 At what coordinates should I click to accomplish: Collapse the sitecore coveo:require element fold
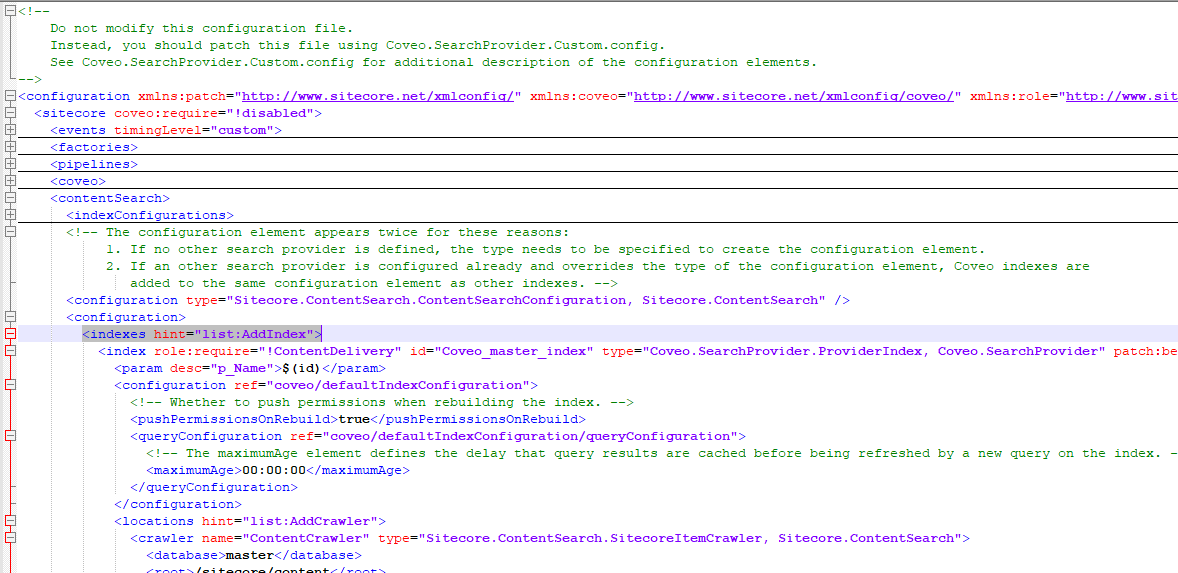pyautogui.click(x=10, y=113)
